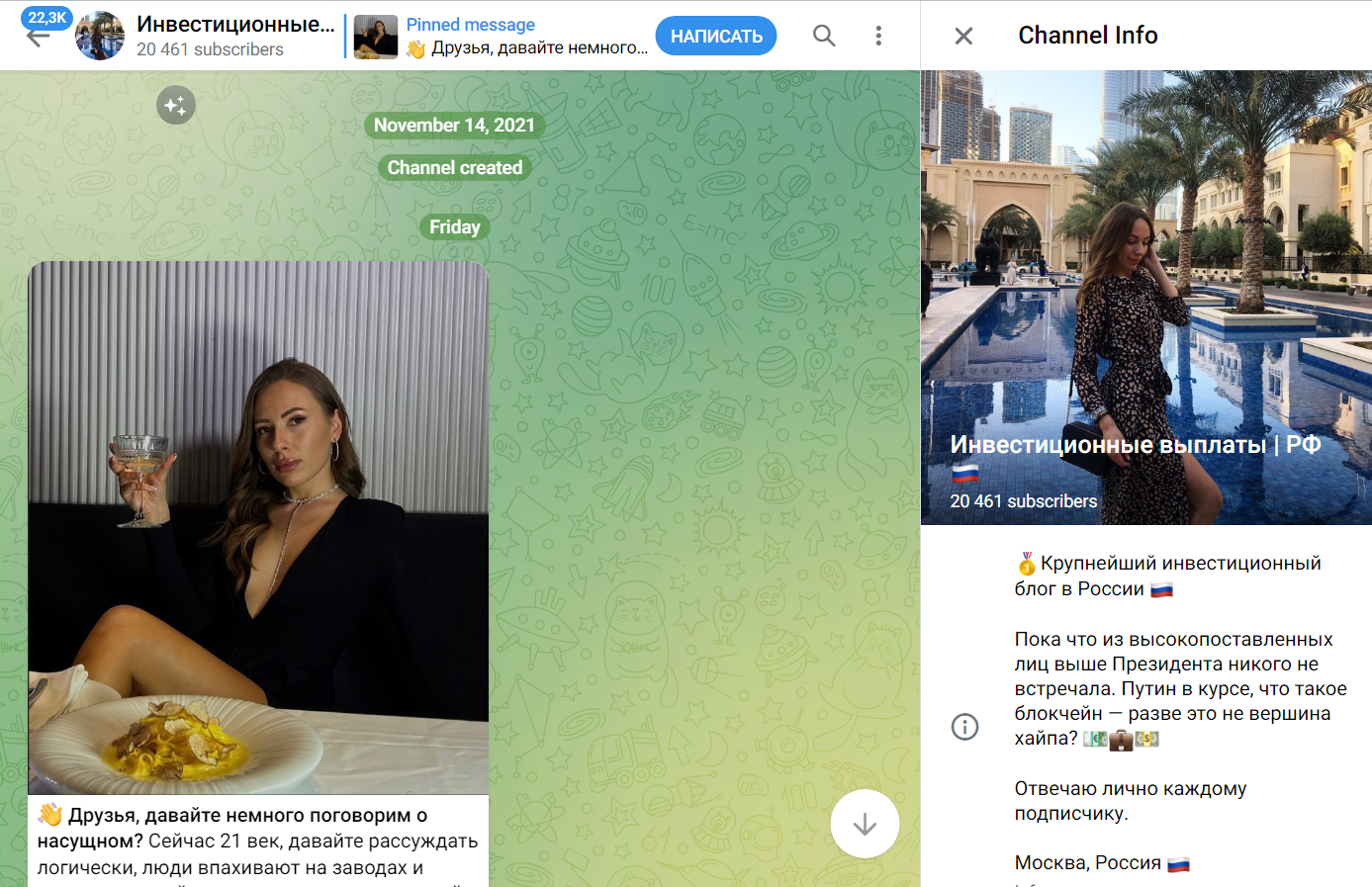Click the Channel Info panel title
Image resolution: width=1372 pixels, height=887 pixels.
[1088, 36]
